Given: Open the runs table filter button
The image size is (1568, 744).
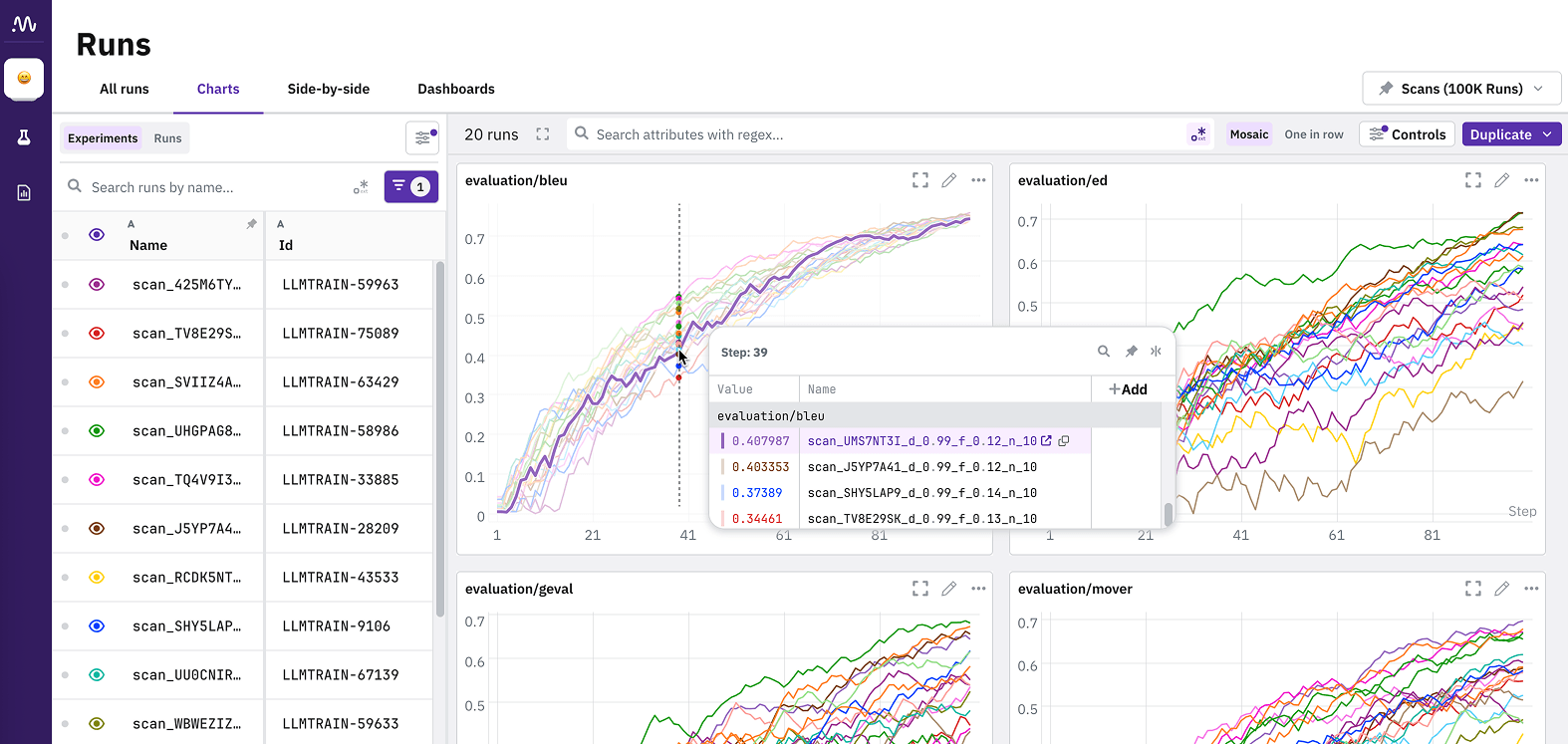Looking at the screenshot, I should pos(411,186).
